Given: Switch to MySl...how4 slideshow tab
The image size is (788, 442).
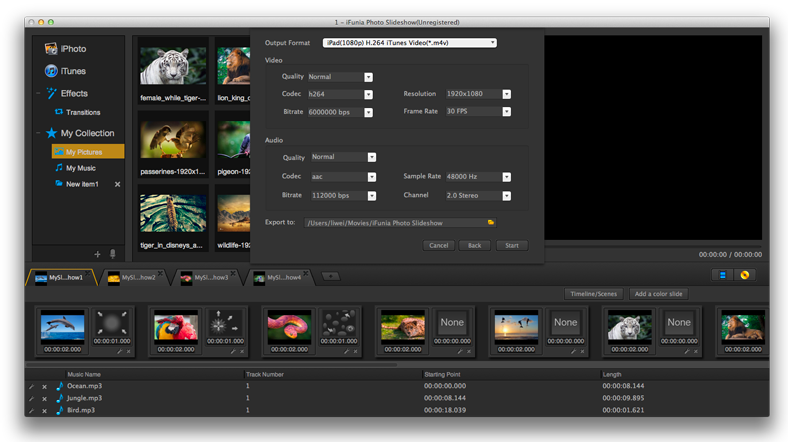Looking at the screenshot, I should pyautogui.click(x=279, y=278).
